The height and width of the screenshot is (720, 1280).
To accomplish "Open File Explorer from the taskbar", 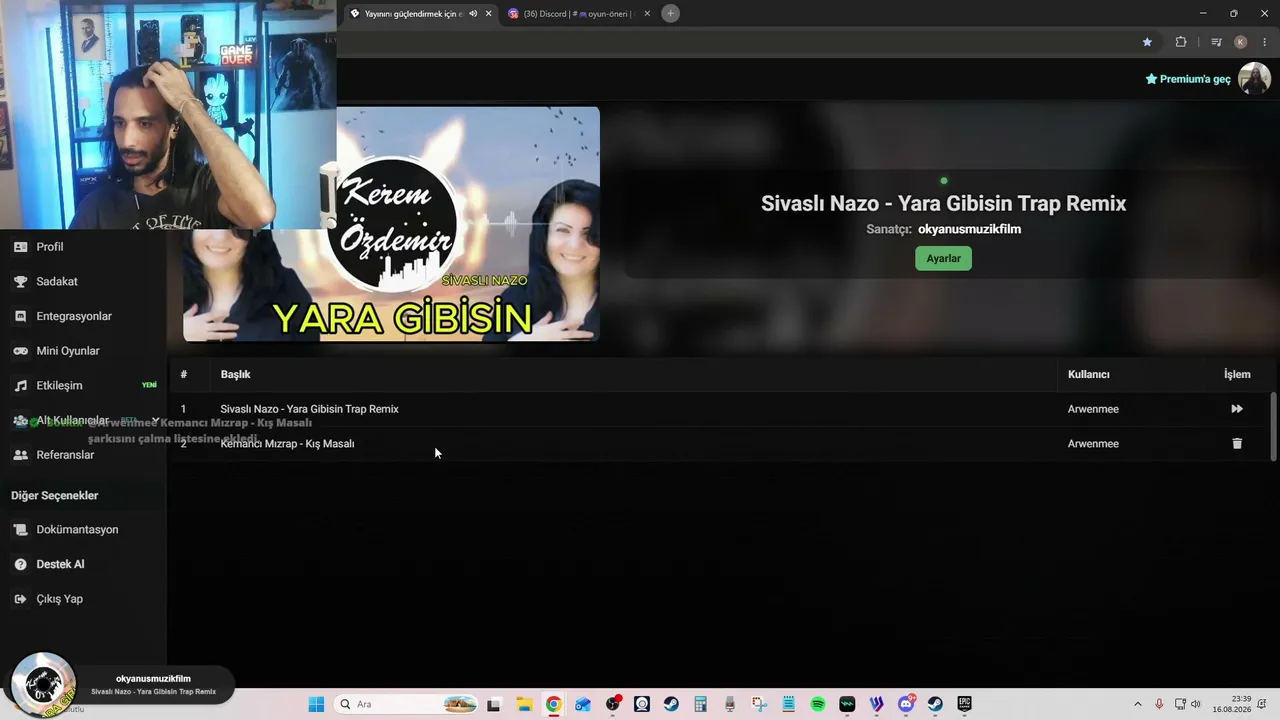I will pos(524,704).
